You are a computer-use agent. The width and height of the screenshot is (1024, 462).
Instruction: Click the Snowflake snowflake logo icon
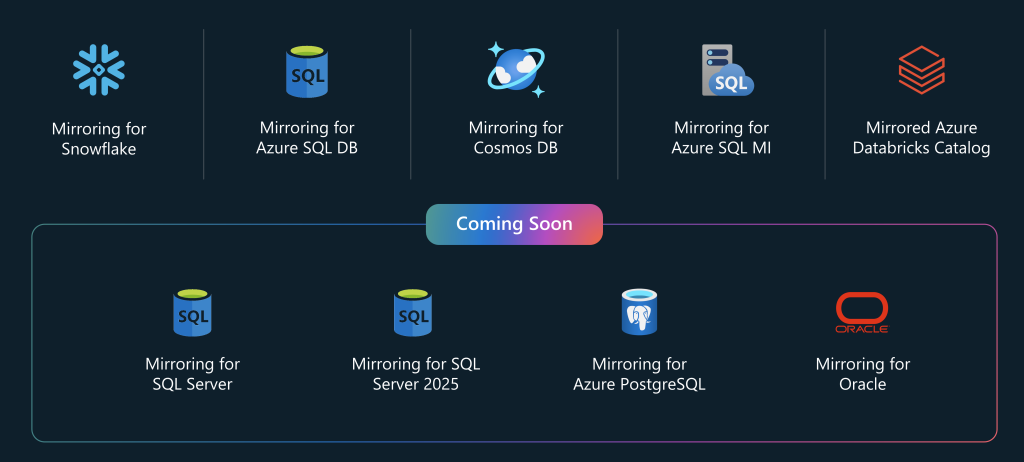pyautogui.click(x=99, y=70)
